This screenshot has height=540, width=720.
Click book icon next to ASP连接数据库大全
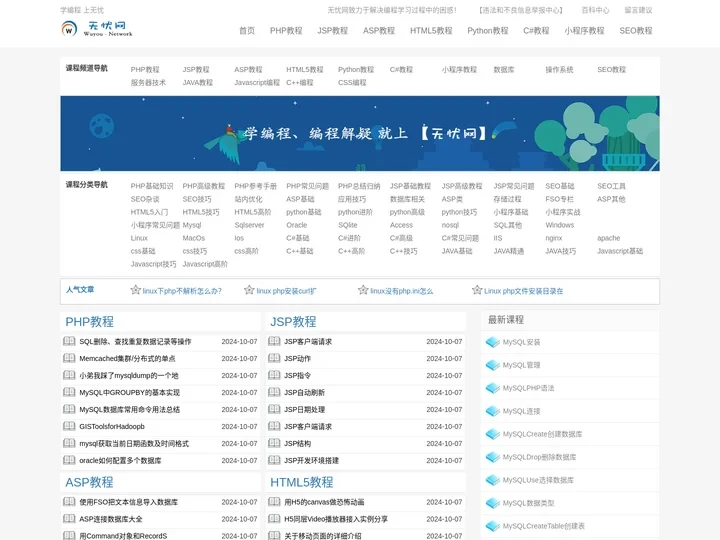(x=69, y=518)
